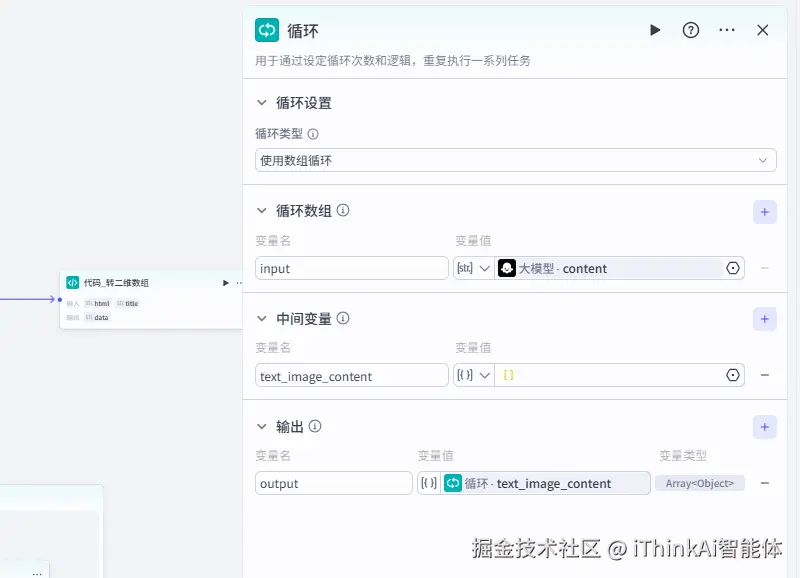Click the input connection port of code node
The image size is (800, 578).
coord(60,299)
